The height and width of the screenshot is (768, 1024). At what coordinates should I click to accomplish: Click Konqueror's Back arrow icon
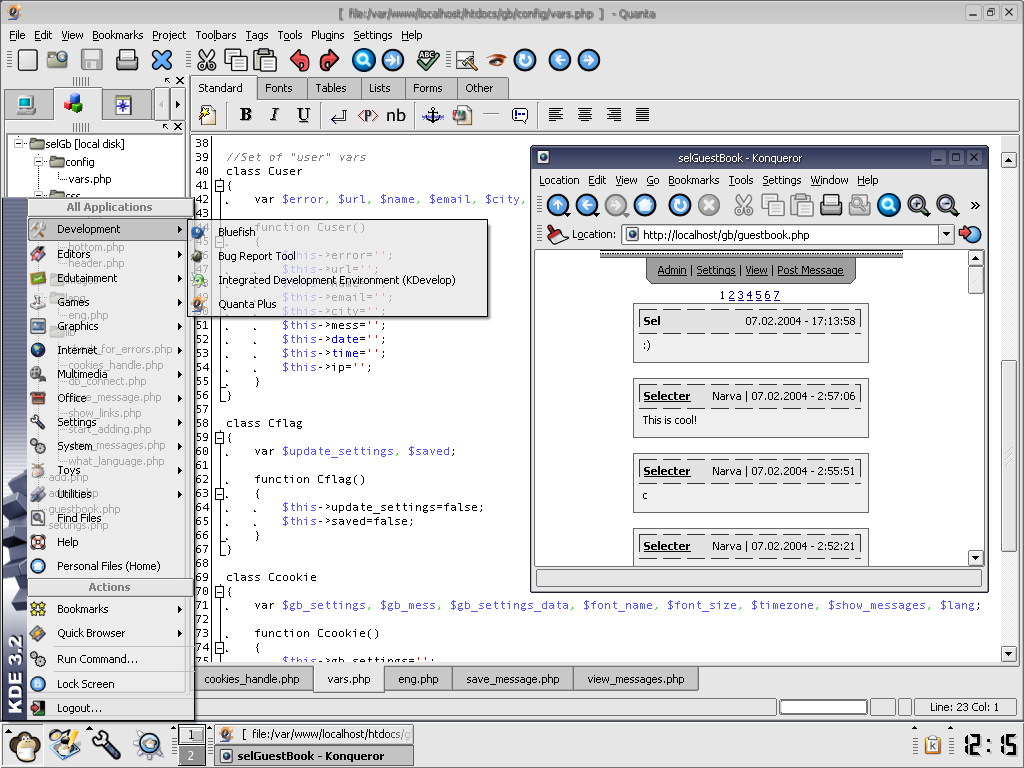[587, 205]
